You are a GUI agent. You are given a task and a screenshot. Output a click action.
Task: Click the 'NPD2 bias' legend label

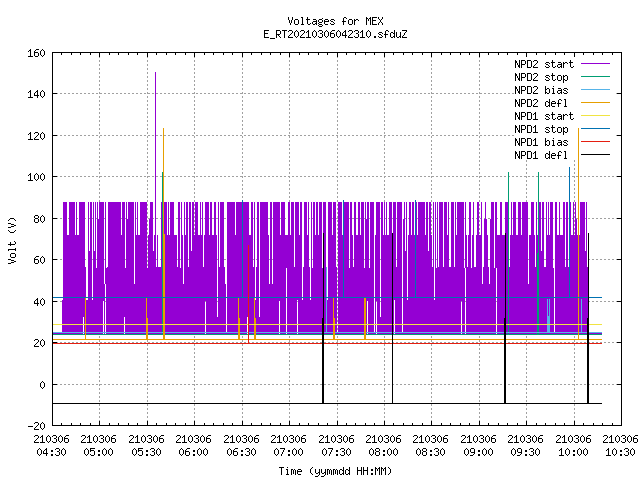click(541, 90)
